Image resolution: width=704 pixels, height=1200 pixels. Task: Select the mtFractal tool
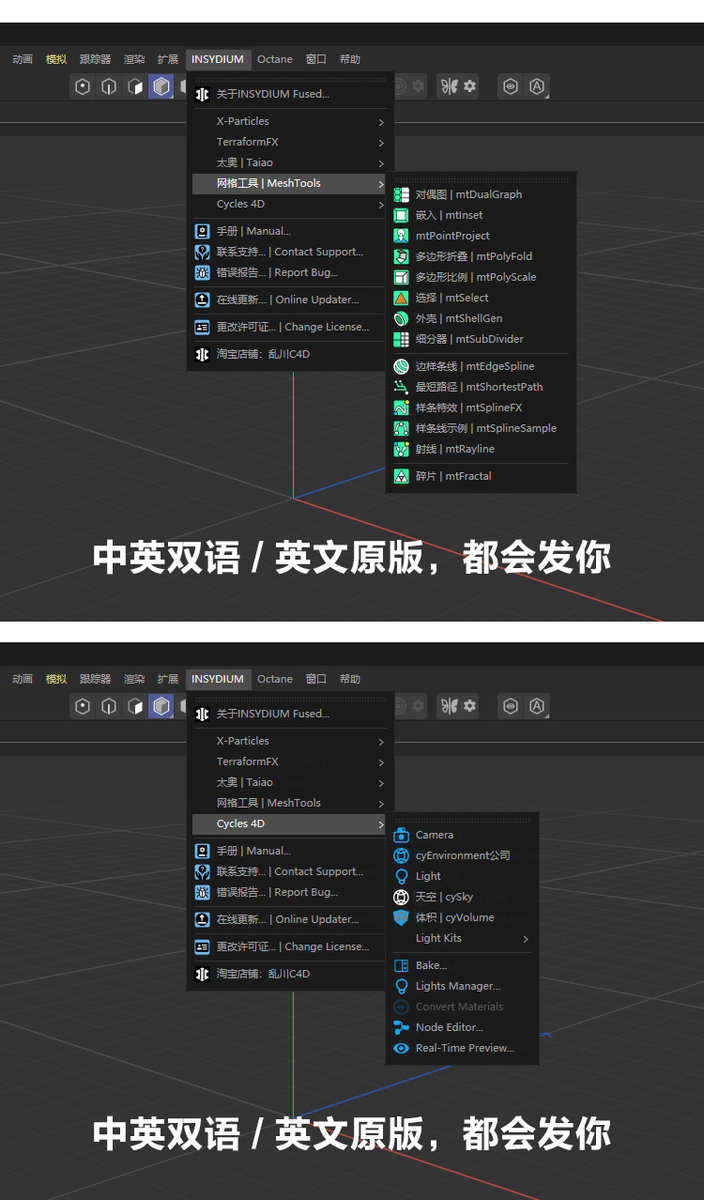(481, 476)
